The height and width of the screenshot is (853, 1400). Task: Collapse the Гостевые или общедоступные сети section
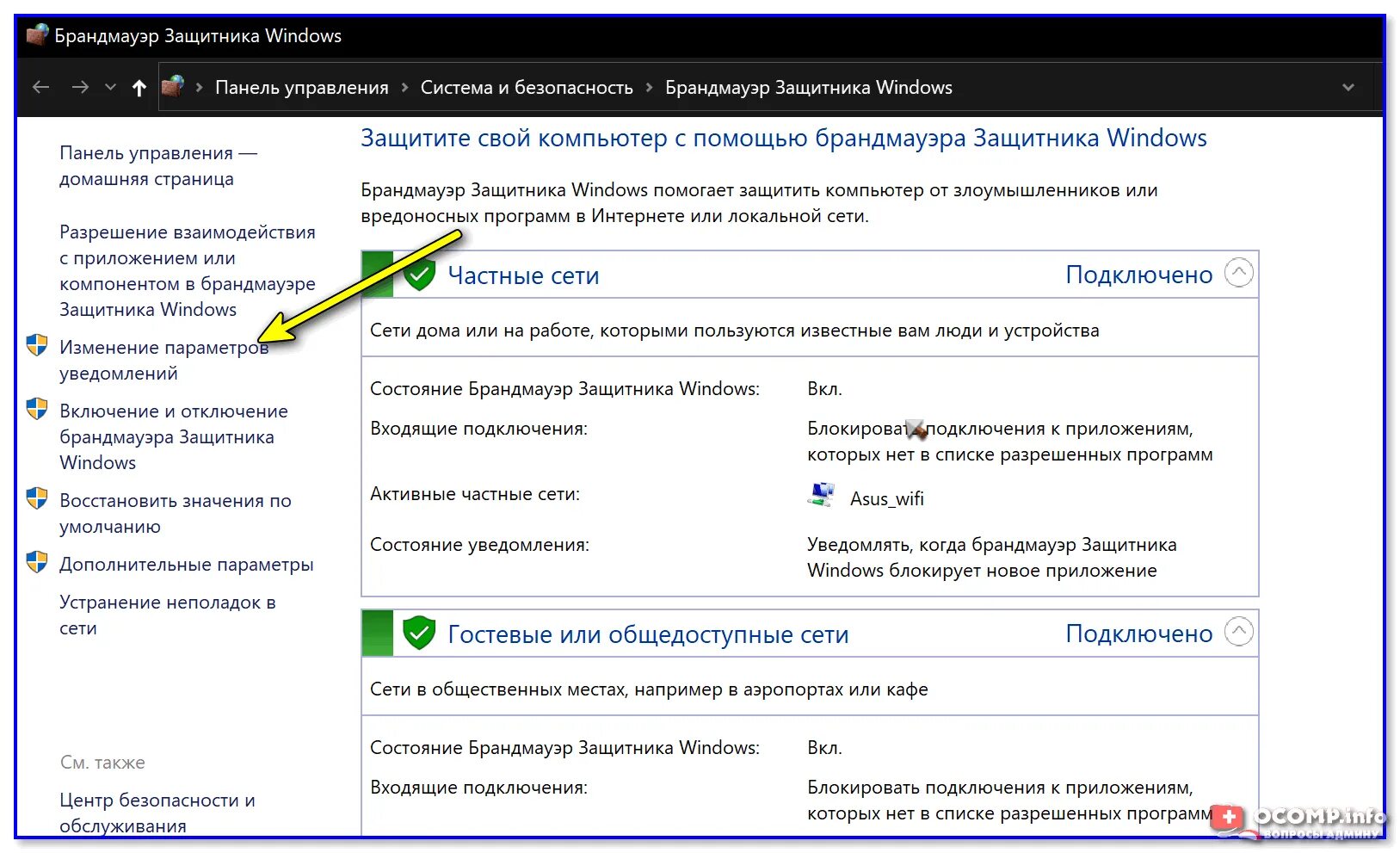pos(1238,633)
